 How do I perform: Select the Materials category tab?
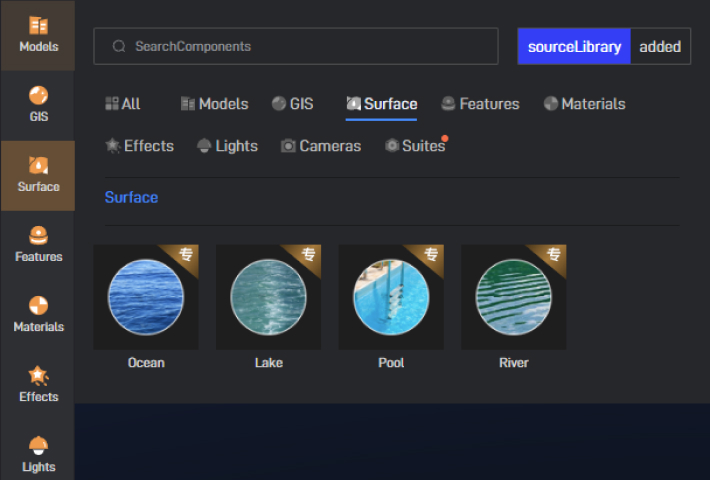pyautogui.click(x=585, y=104)
